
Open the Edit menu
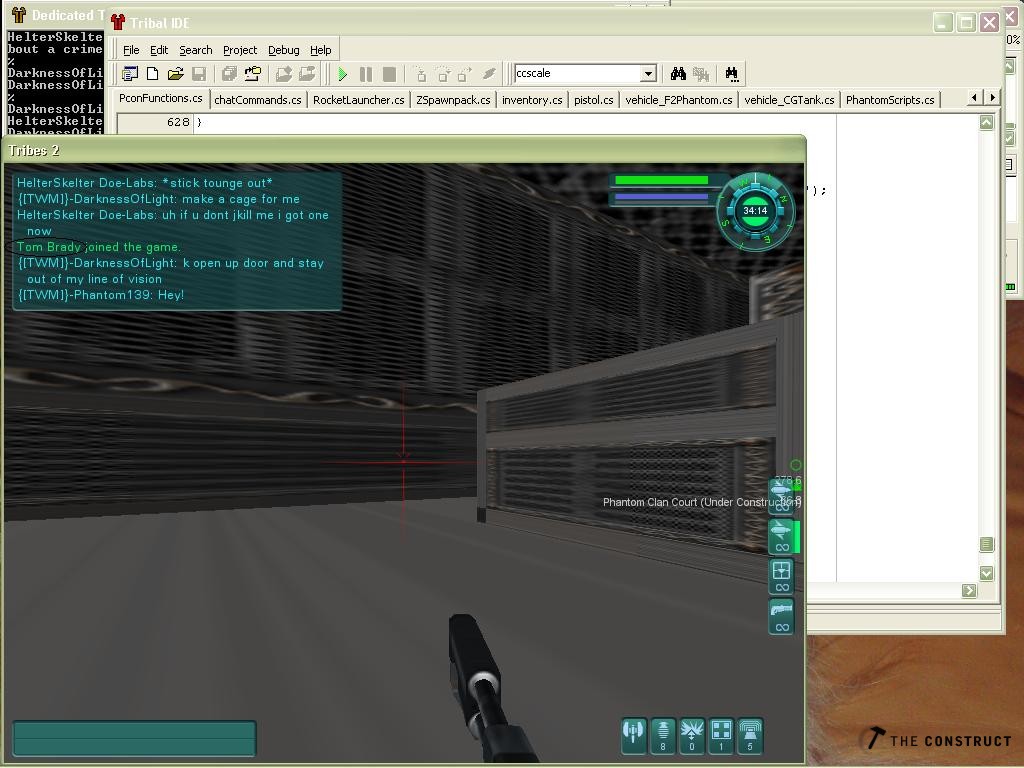tap(159, 50)
